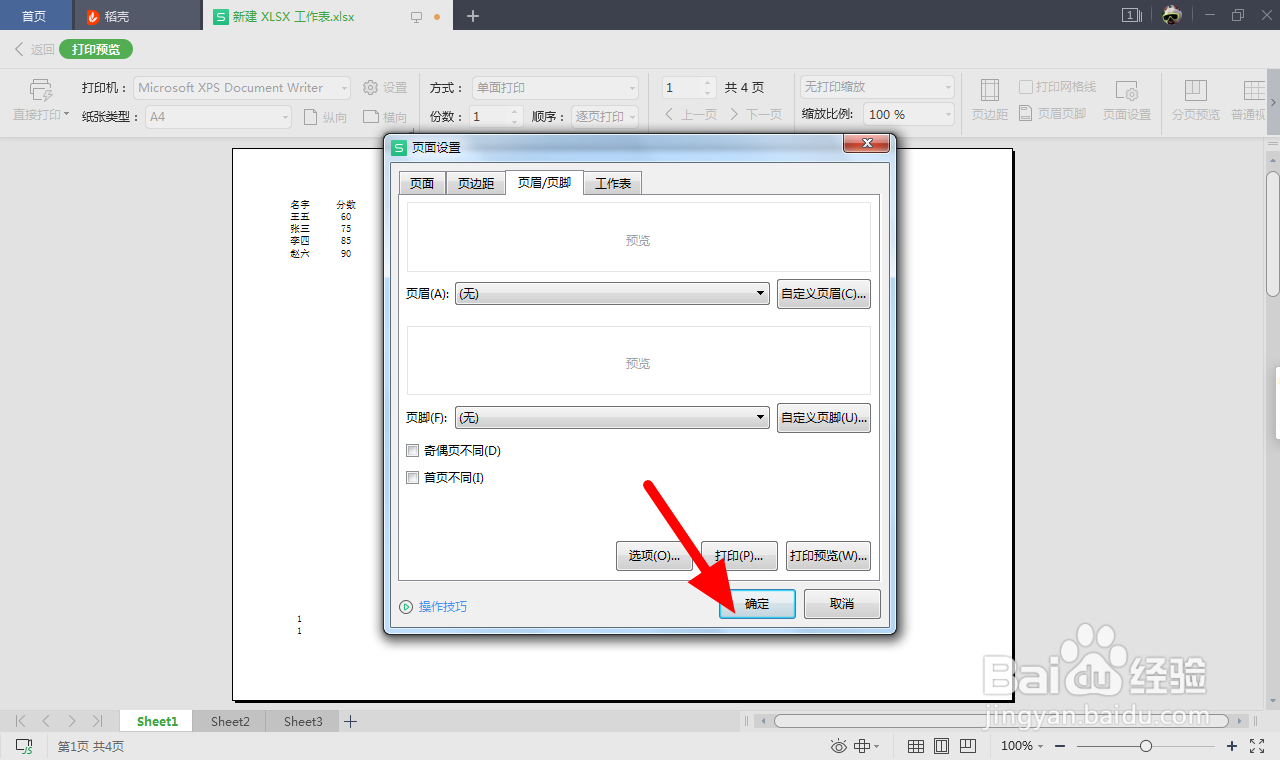
Task: Click the 返回 back arrow
Action: (x=20, y=49)
